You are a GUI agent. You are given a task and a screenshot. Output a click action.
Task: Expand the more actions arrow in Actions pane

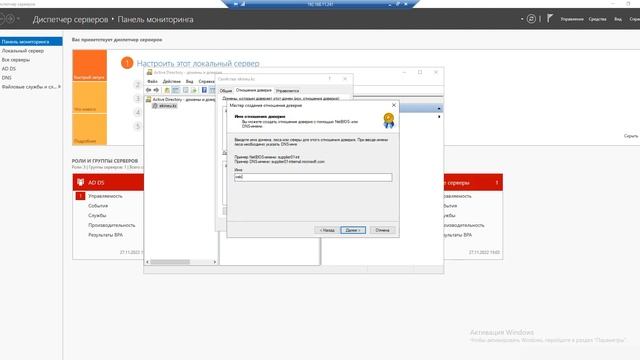[x=439, y=117]
